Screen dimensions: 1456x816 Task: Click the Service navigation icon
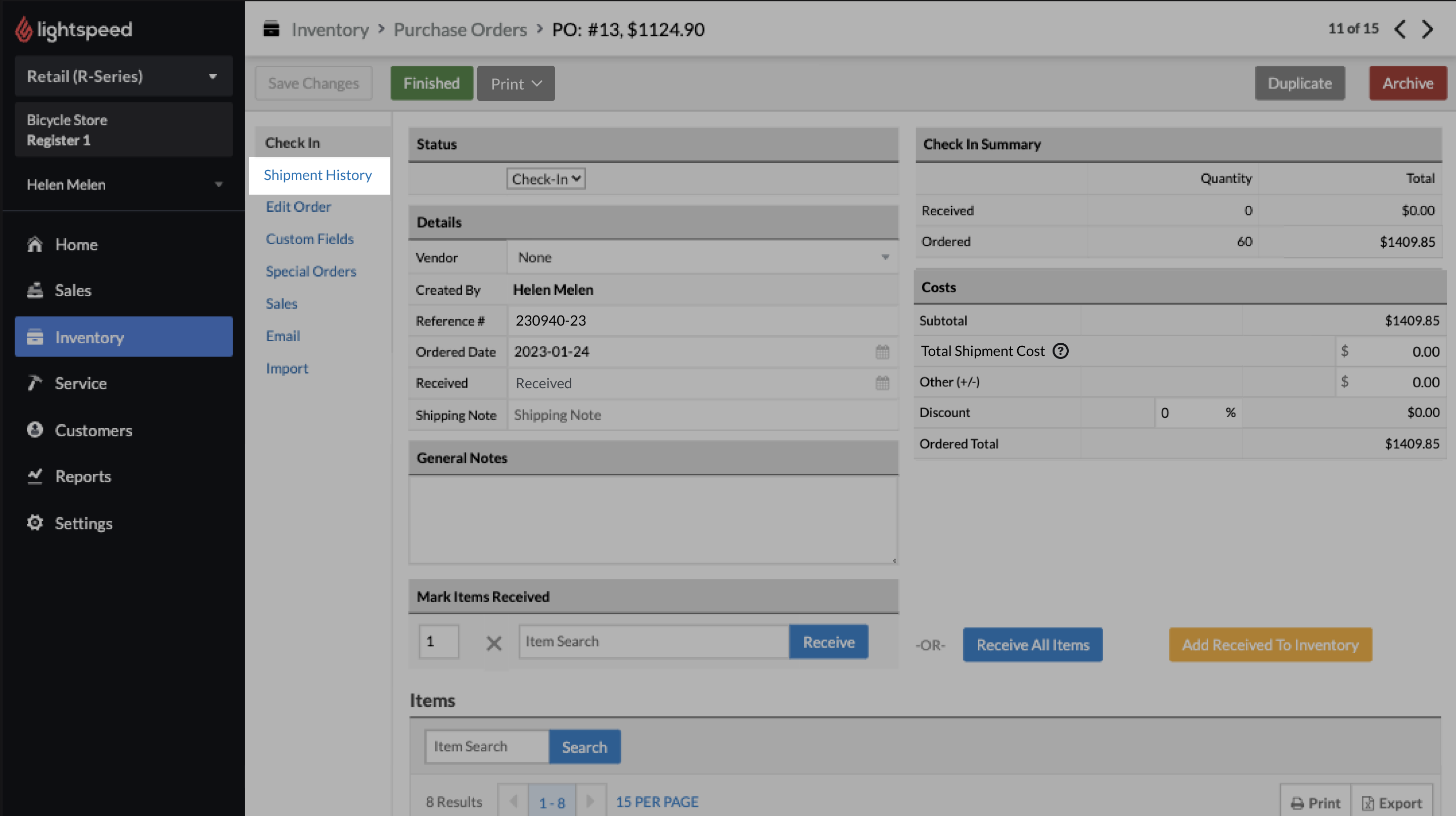coord(35,383)
